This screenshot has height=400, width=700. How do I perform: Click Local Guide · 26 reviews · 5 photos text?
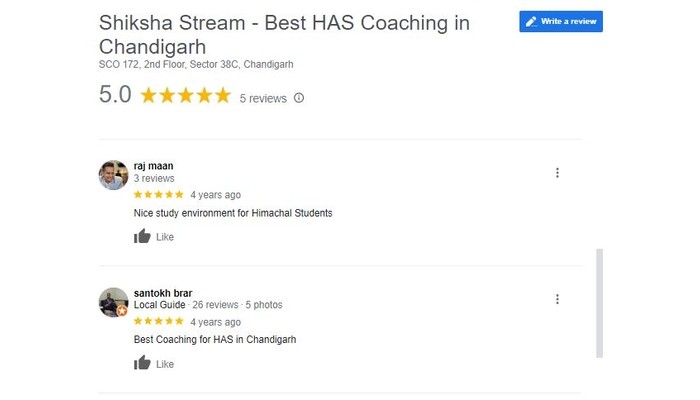[208, 305]
